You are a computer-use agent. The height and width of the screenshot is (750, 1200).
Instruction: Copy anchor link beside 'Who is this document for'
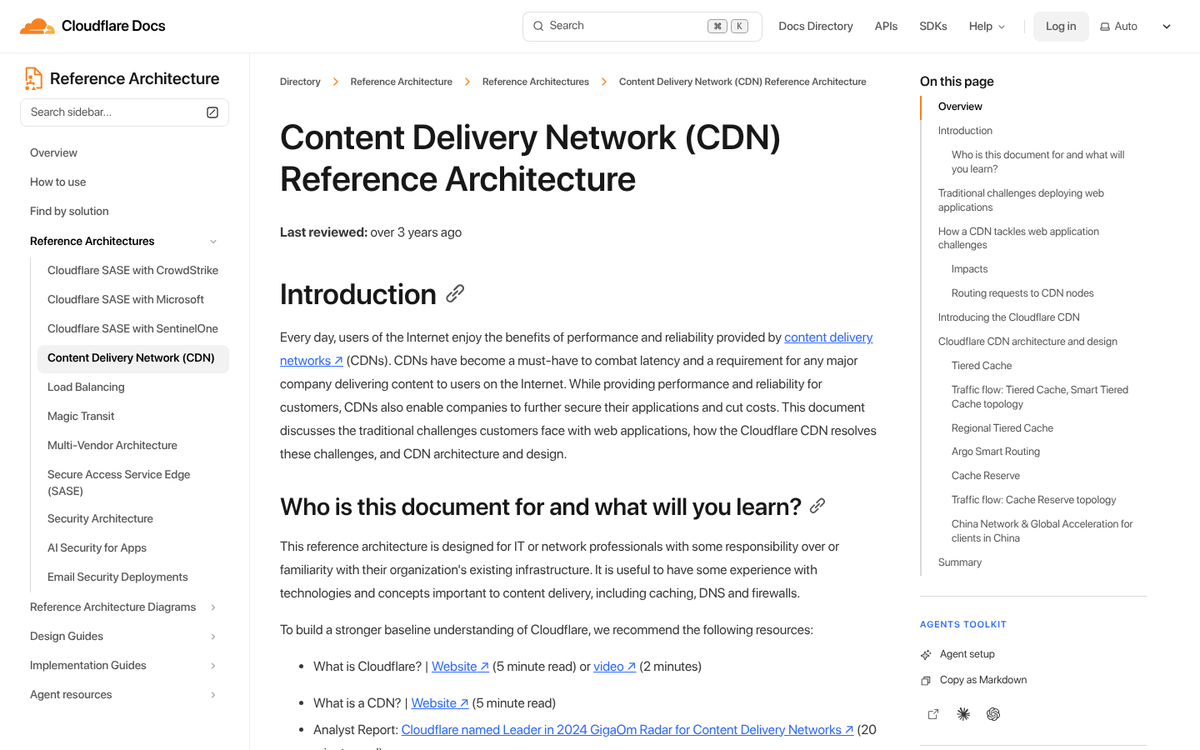coord(817,506)
